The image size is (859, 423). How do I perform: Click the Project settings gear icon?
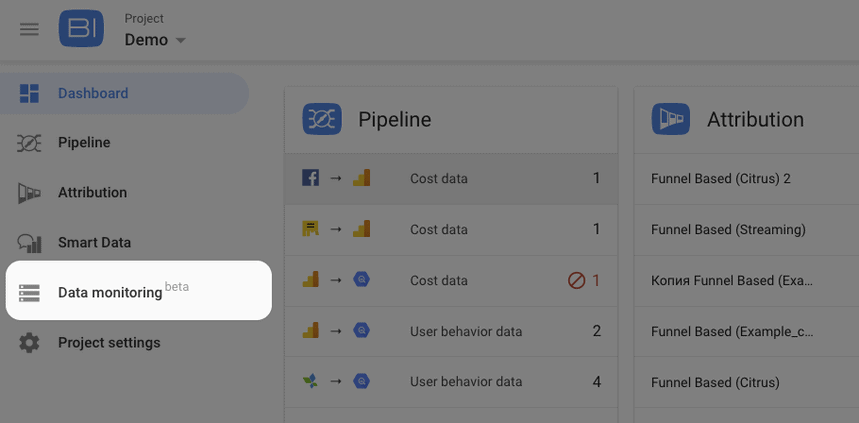coord(29,343)
